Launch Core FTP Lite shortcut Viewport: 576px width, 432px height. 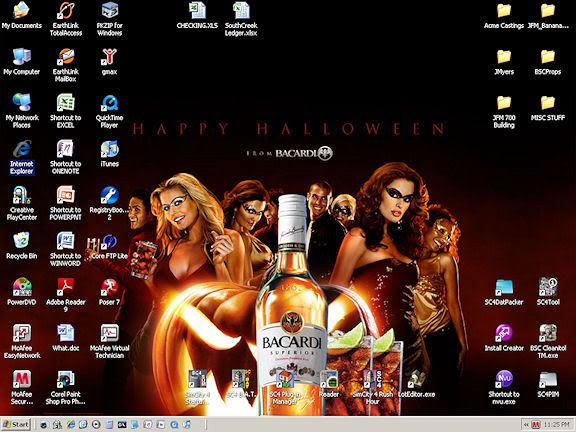coord(109,246)
